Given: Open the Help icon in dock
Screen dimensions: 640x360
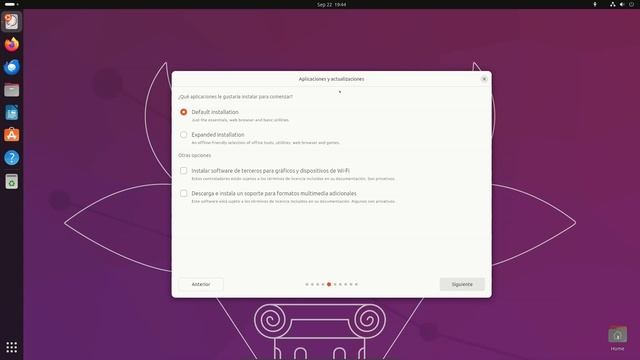Looking at the screenshot, I should coord(11,158).
